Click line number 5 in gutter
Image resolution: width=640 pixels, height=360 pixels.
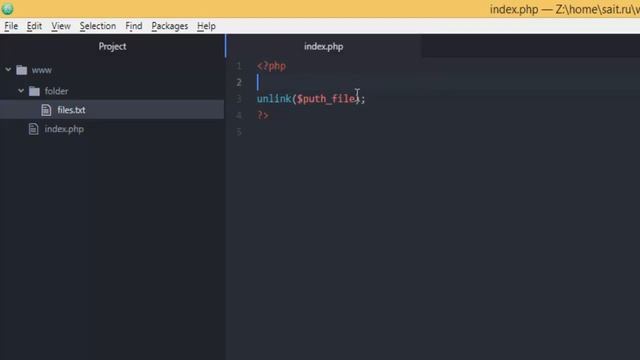click(239, 132)
